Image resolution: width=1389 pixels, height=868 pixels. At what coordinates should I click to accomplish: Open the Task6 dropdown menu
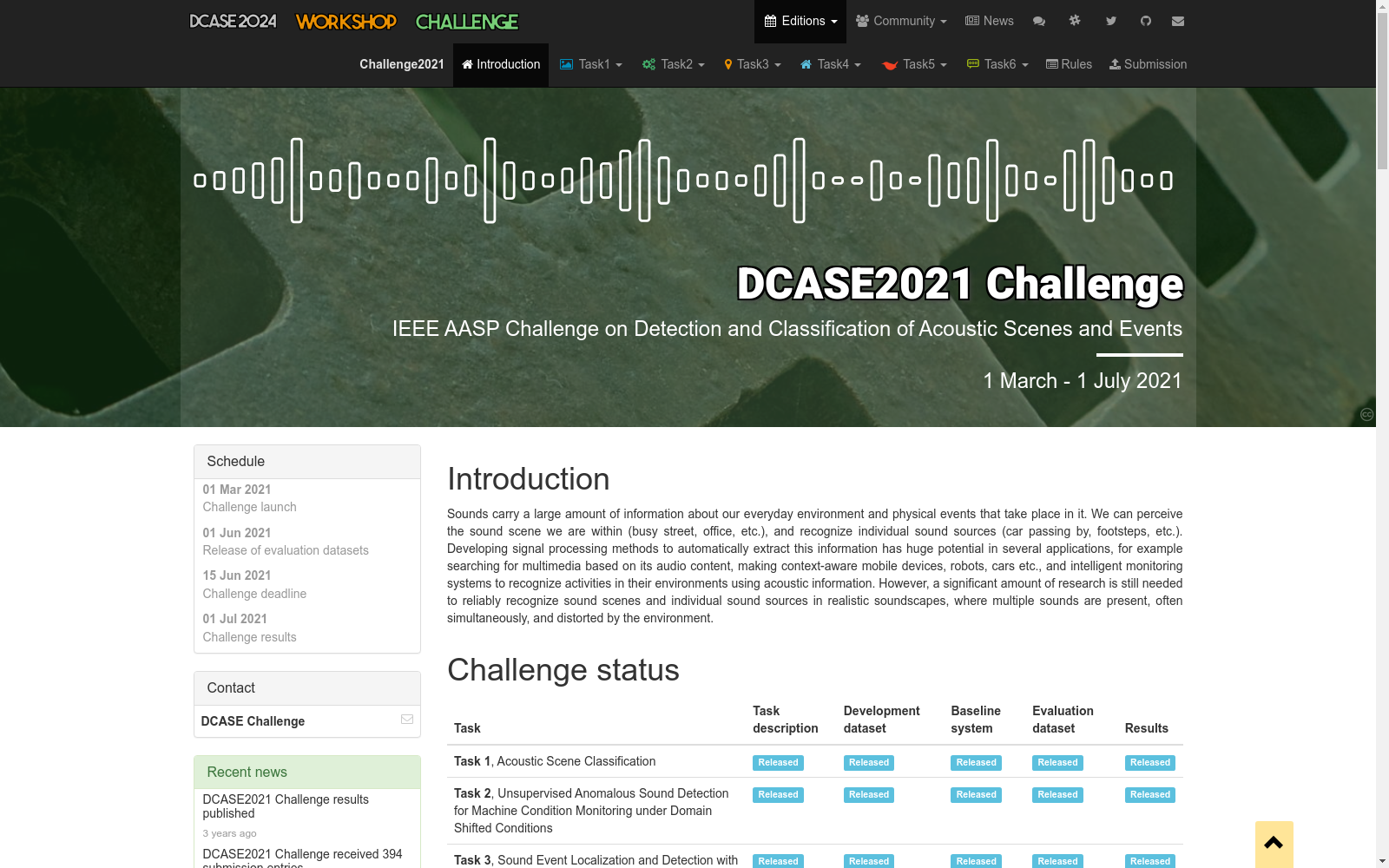(997, 64)
